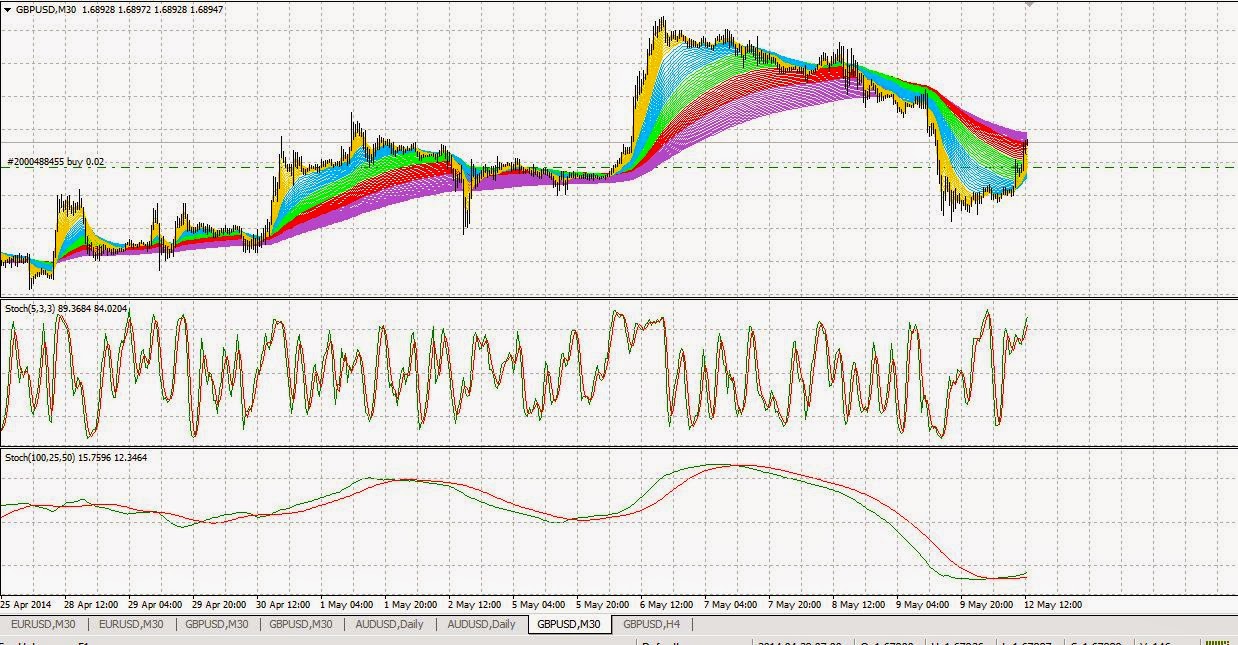Click the '12 May 12:00' time axis label
The width and height of the screenshot is (1238, 645).
(1053, 604)
